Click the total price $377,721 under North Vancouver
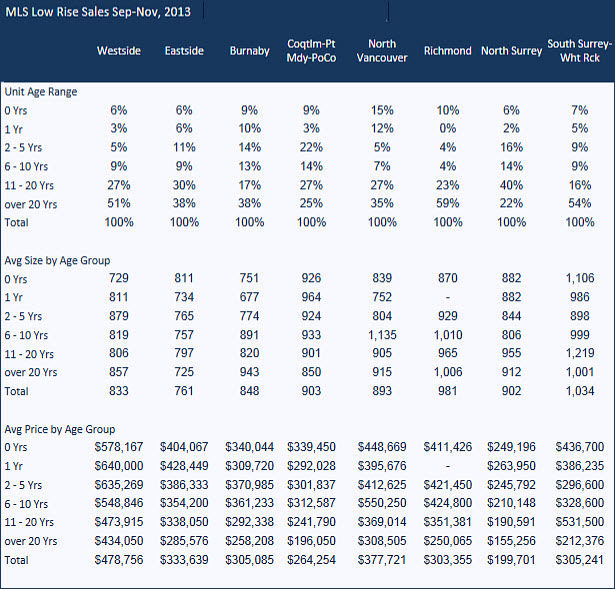The height and width of the screenshot is (589, 615). (x=382, y=560)
